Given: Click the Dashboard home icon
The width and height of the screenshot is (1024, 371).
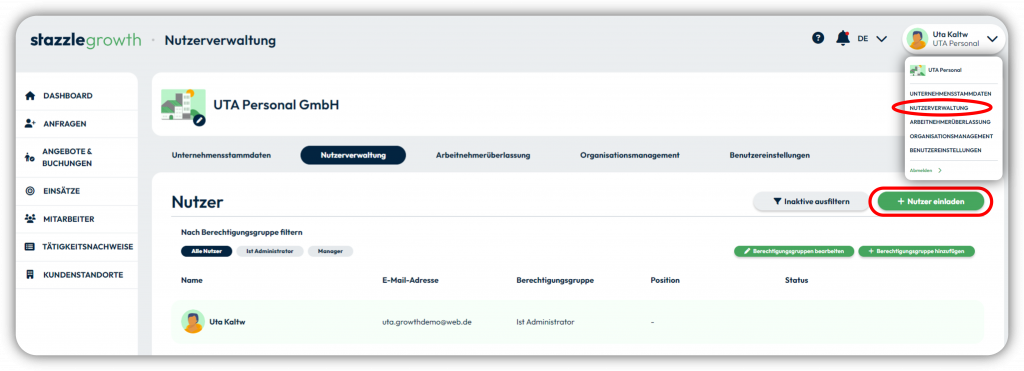Looking at the screenshot, I should (29, 96).
